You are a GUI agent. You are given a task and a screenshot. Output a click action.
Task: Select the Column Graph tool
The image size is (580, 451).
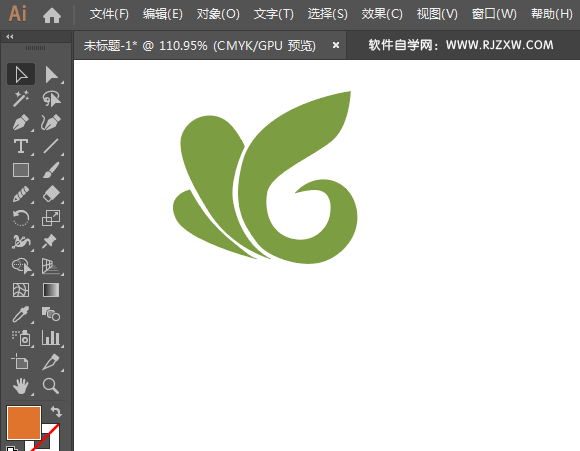(x=51, y=338)
